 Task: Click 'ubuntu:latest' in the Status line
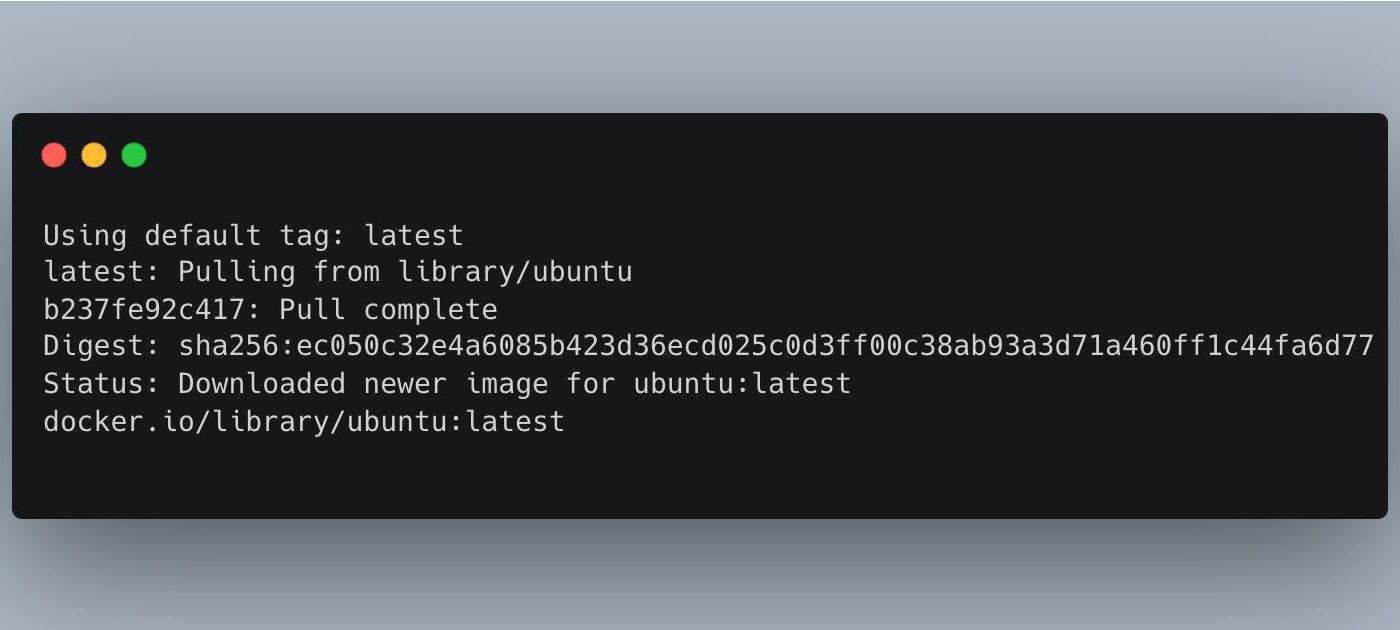click(742, 383)
